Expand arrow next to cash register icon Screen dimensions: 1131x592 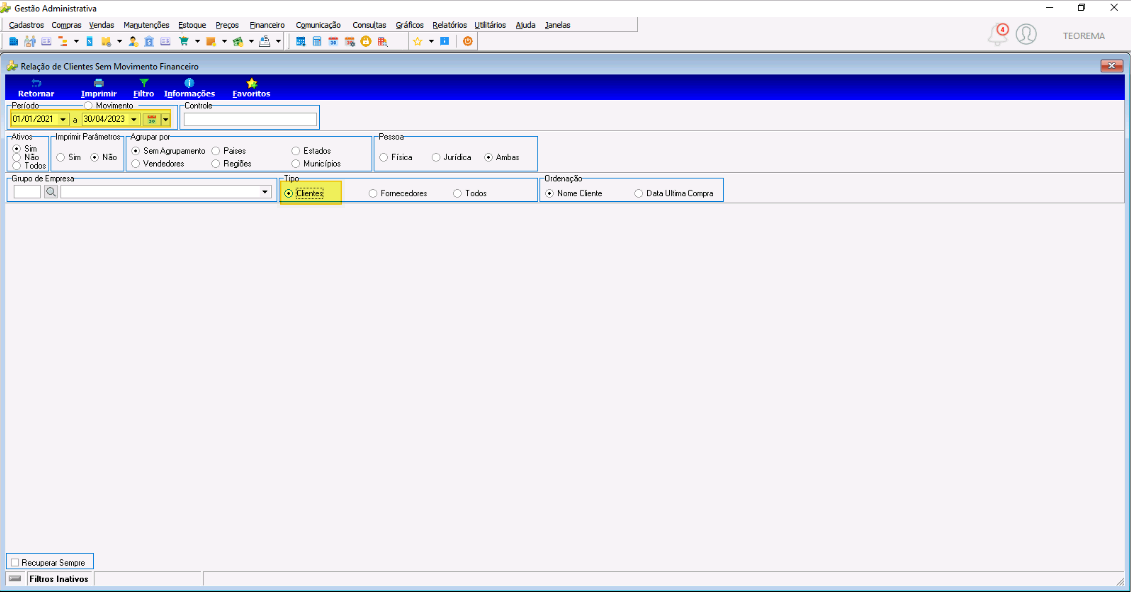click(278, 41)
